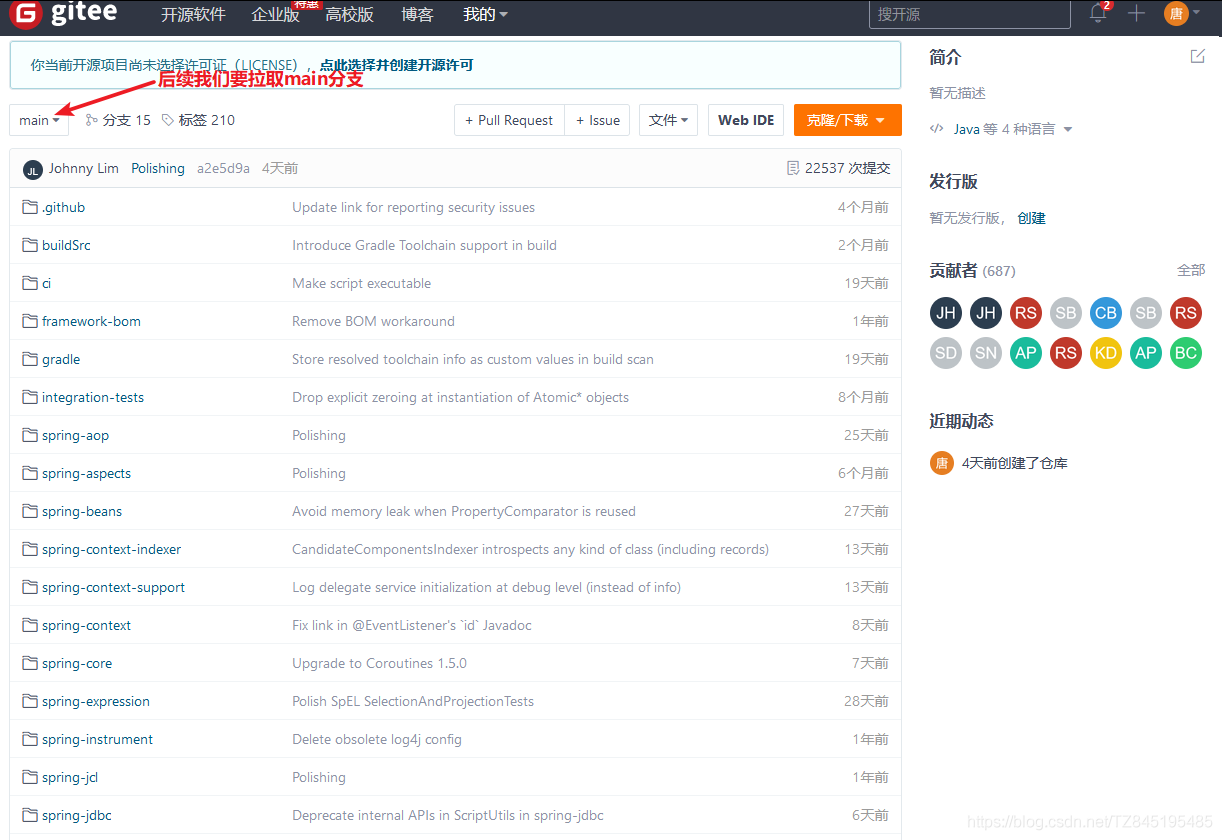Open the spring-instrument folder

tap(97, 739)
